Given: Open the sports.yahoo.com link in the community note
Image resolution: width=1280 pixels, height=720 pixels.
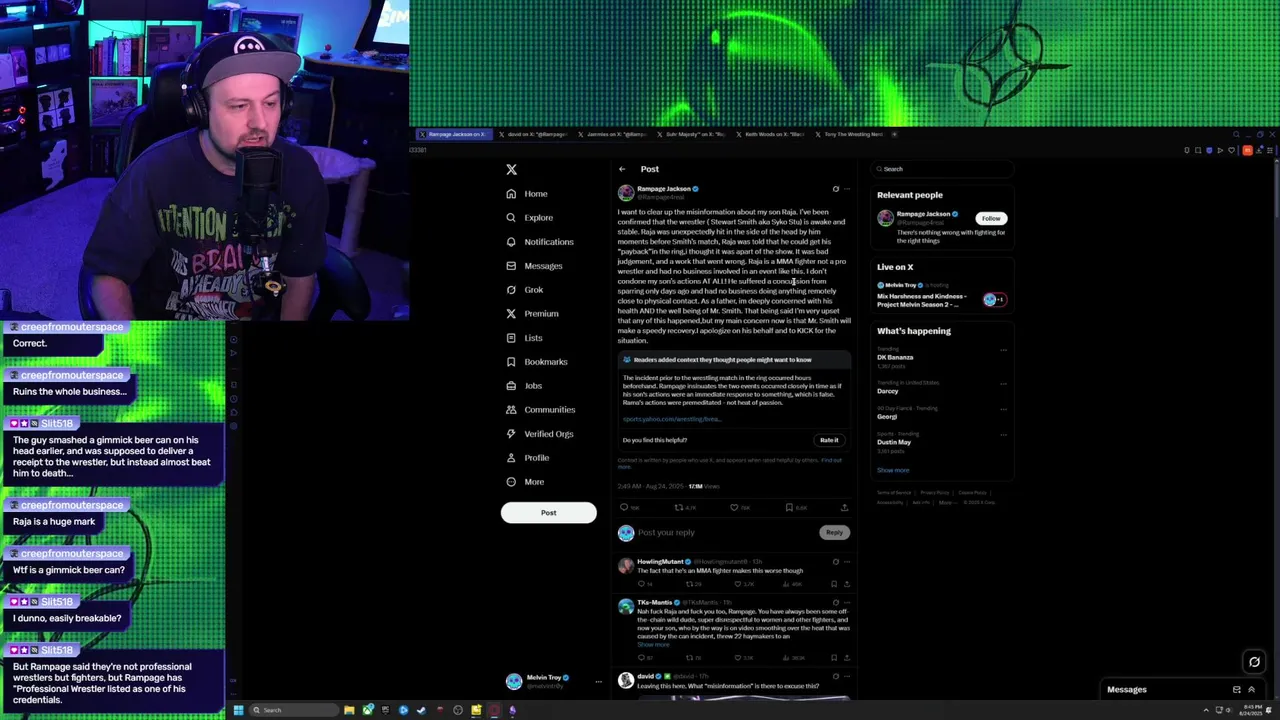Looking at the screenshot, I should click(x=671, y=419).
